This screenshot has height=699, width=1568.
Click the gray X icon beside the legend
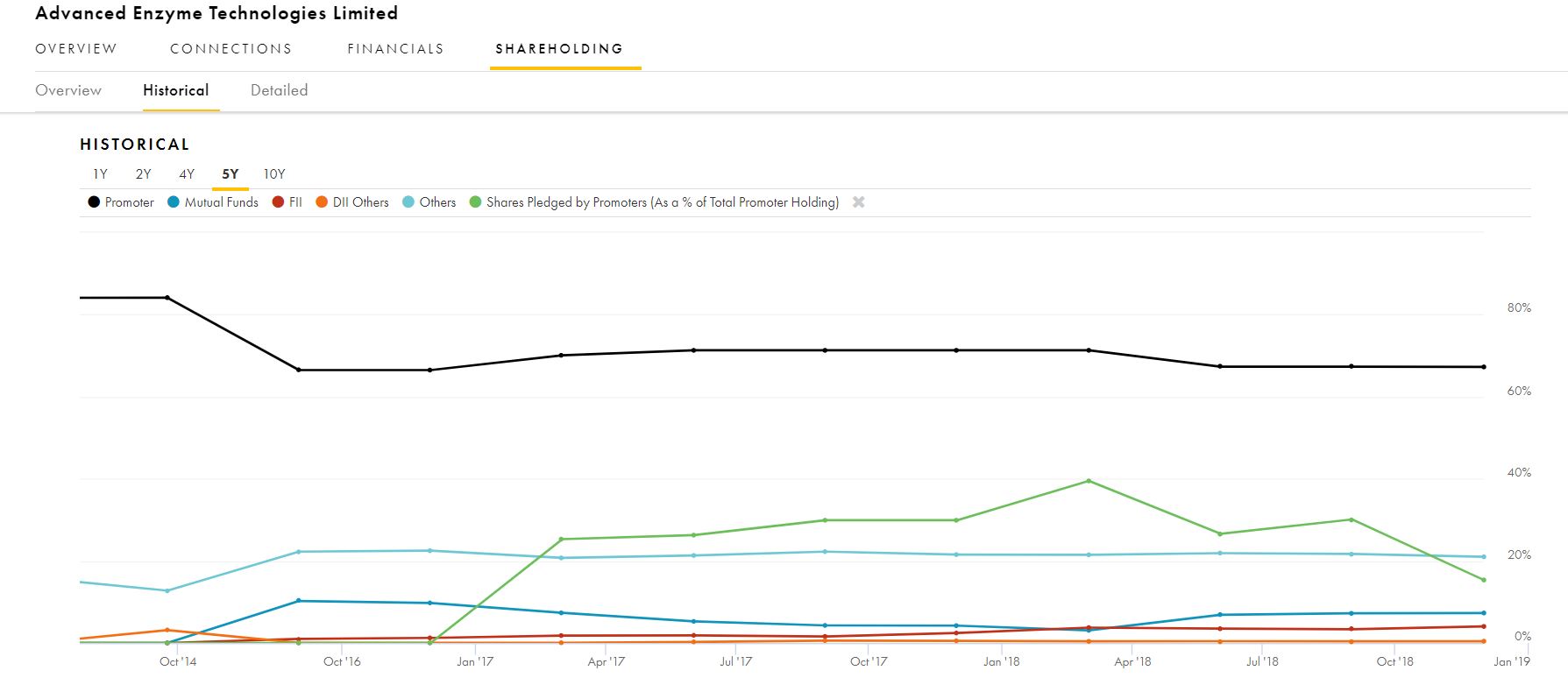point(858,202)
